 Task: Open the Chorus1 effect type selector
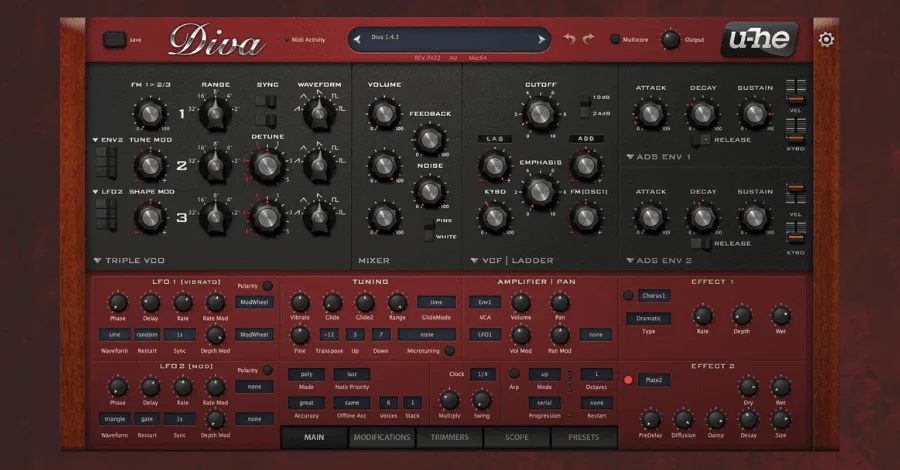pyautogui.click(x=653, y=296)
